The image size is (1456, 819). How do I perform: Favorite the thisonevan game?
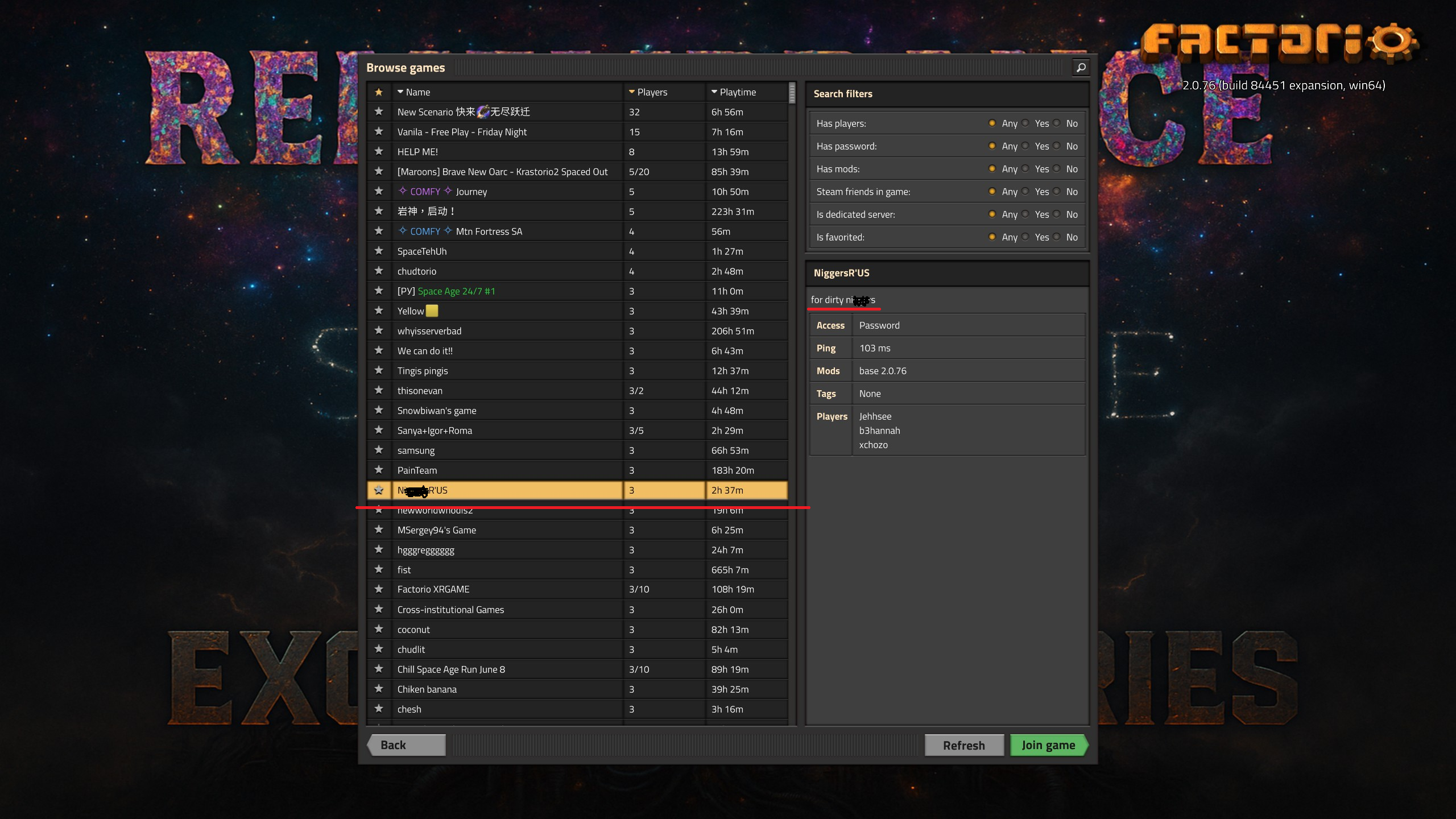(379, 391)
